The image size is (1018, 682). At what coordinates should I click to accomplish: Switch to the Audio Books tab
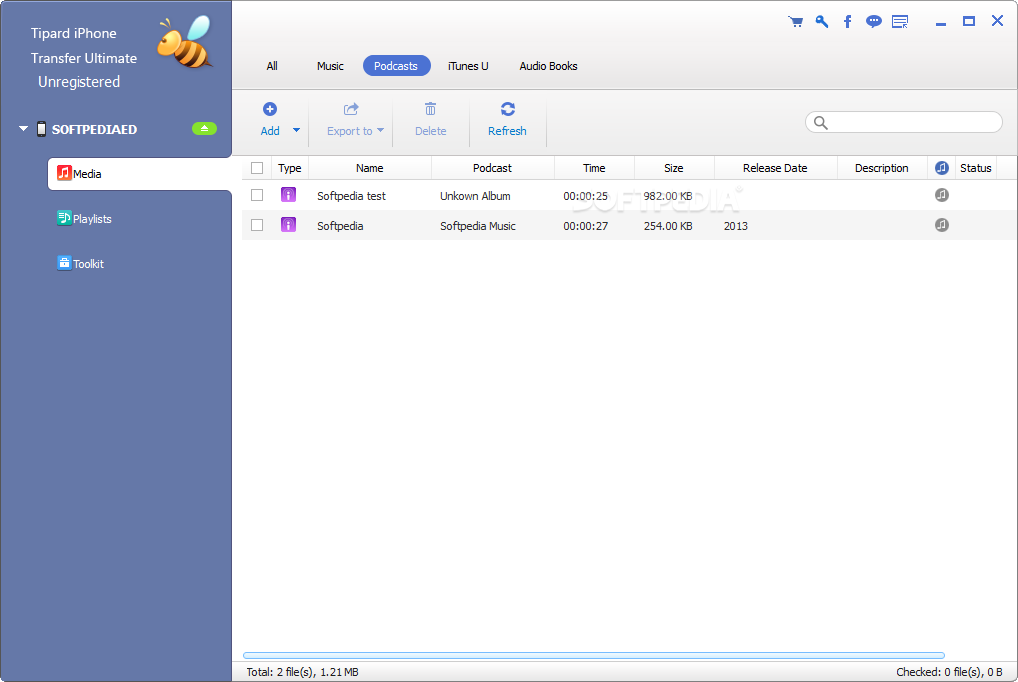coord(548,66)
